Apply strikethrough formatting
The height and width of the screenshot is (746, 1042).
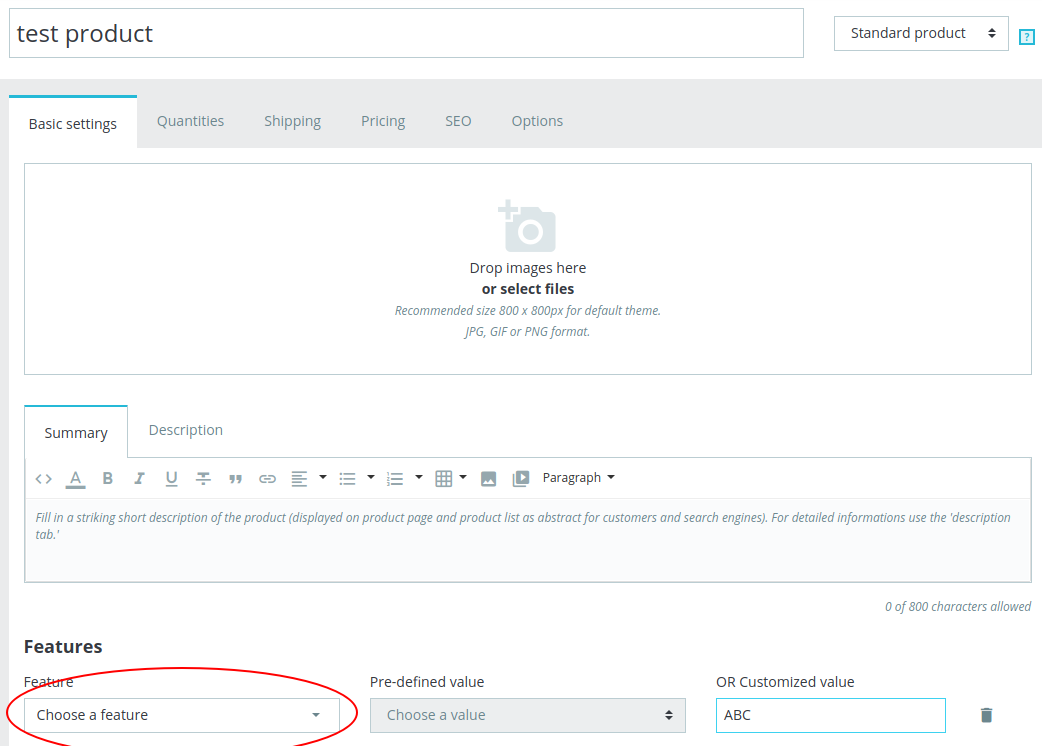(x=203, y=477)
